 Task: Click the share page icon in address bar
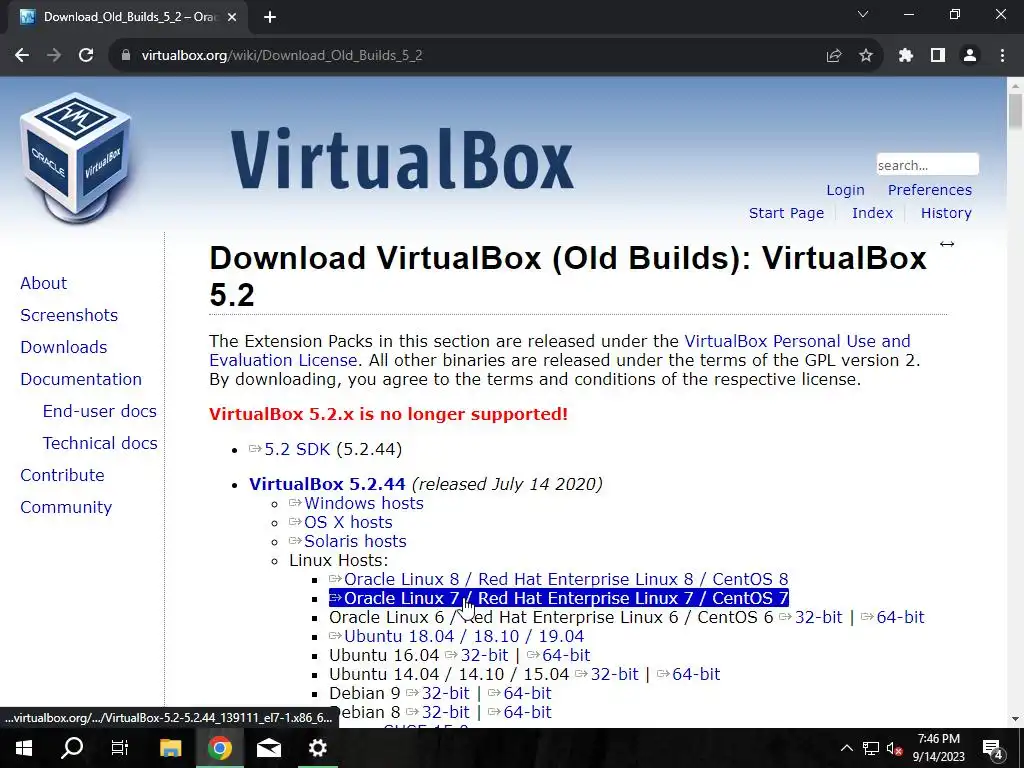833,56
